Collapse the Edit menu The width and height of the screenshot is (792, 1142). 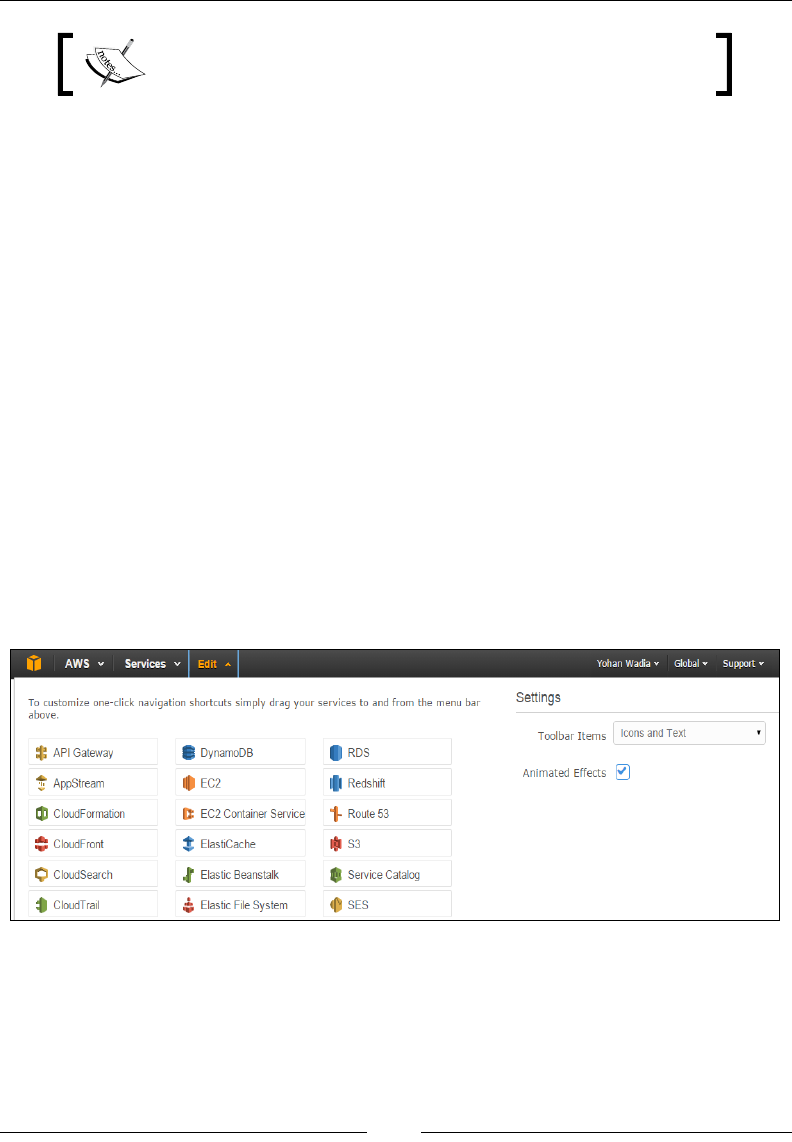coord(214,663)
